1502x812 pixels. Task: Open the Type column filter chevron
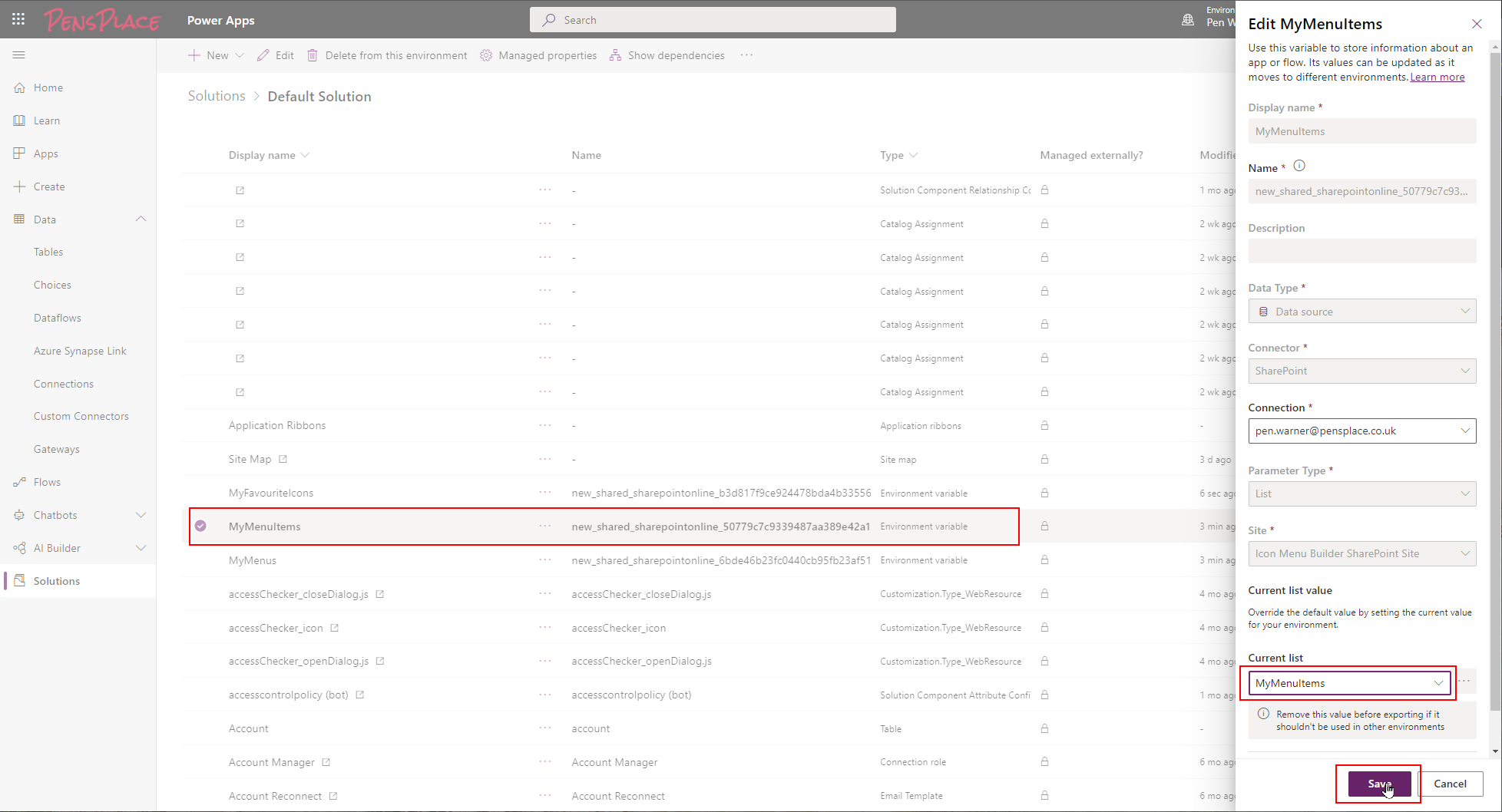(913, 155)
